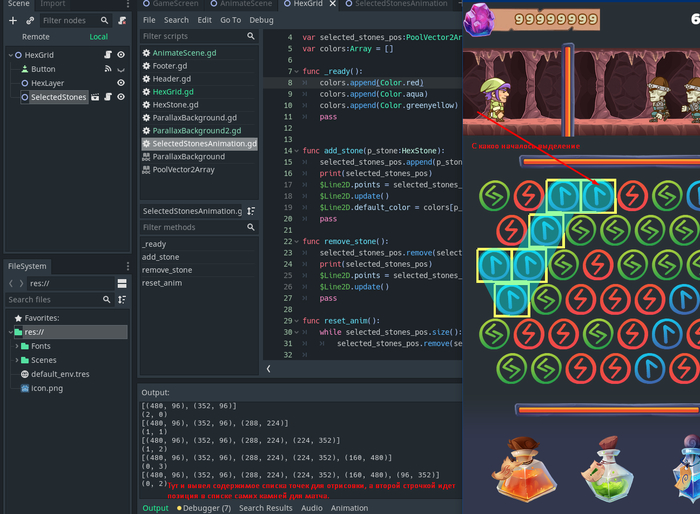The height and width of the screenshot is (514, 700).
Task: Open the Debug menu in script editor
Action: pos(261,20)
